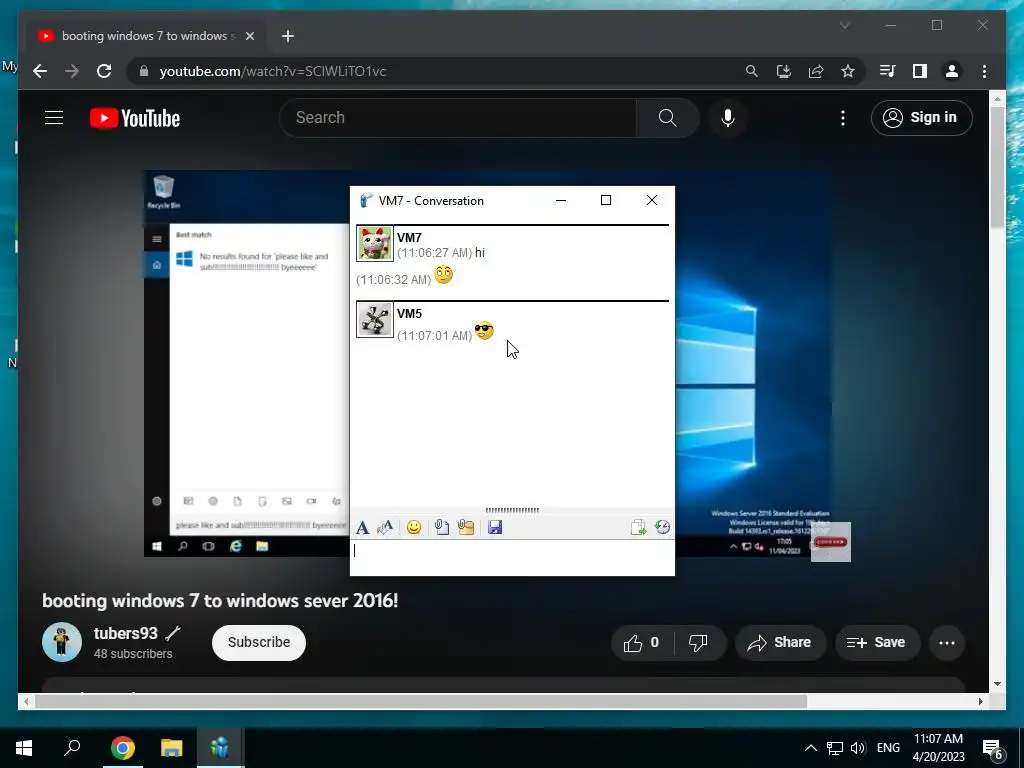Open the Chrome profile icon
This screenshot has width=1024, height=768.
click(x=952, y=71)
